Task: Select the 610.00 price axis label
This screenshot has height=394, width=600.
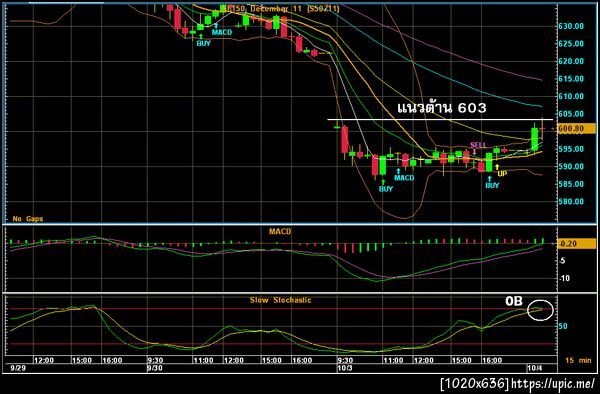Action: 571,96
